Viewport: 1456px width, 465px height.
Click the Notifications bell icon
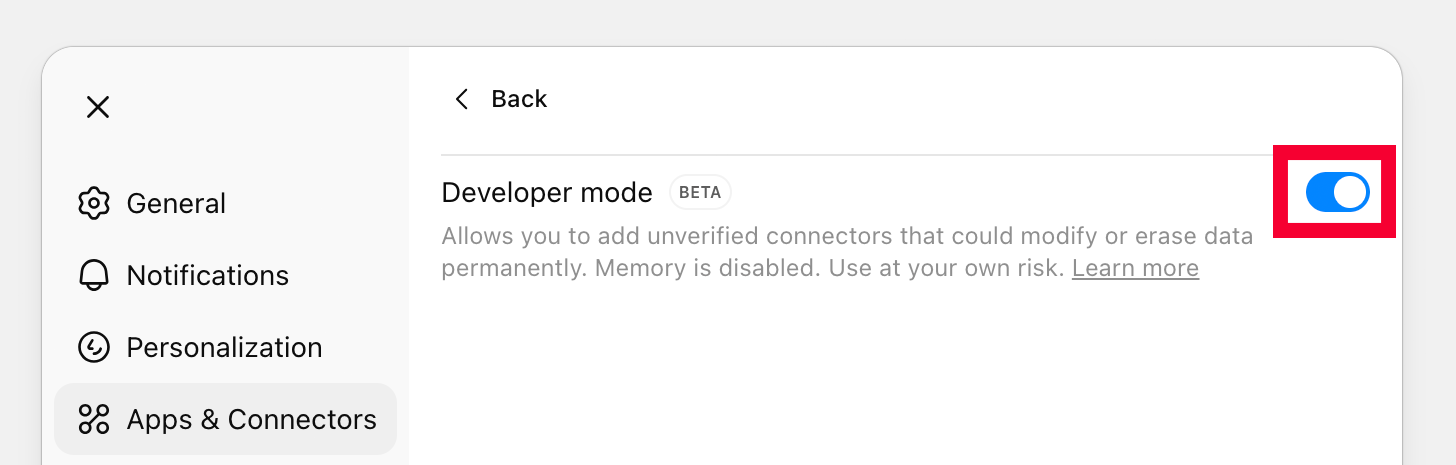(93, 275)
